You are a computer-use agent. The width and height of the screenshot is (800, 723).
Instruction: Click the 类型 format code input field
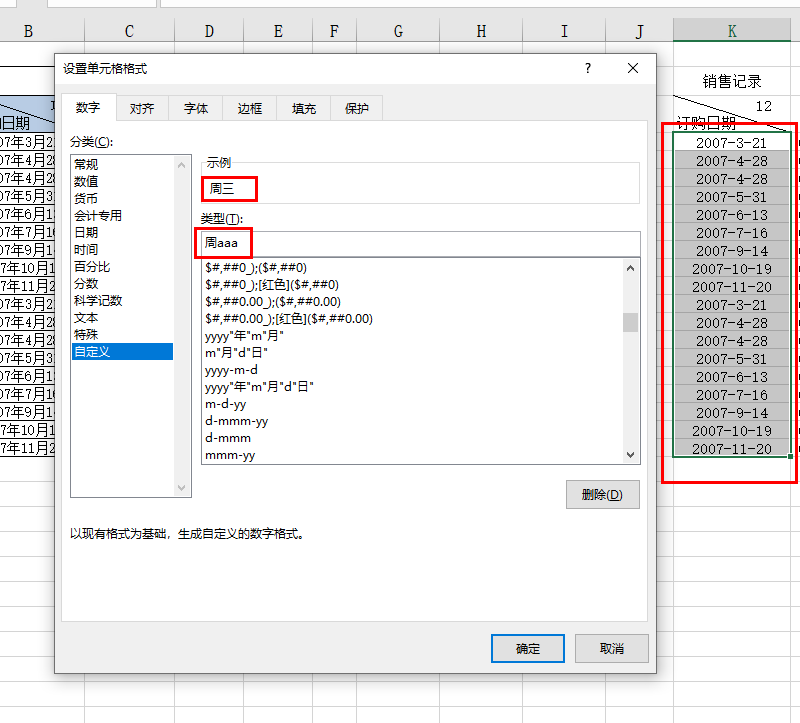[420, 243]
